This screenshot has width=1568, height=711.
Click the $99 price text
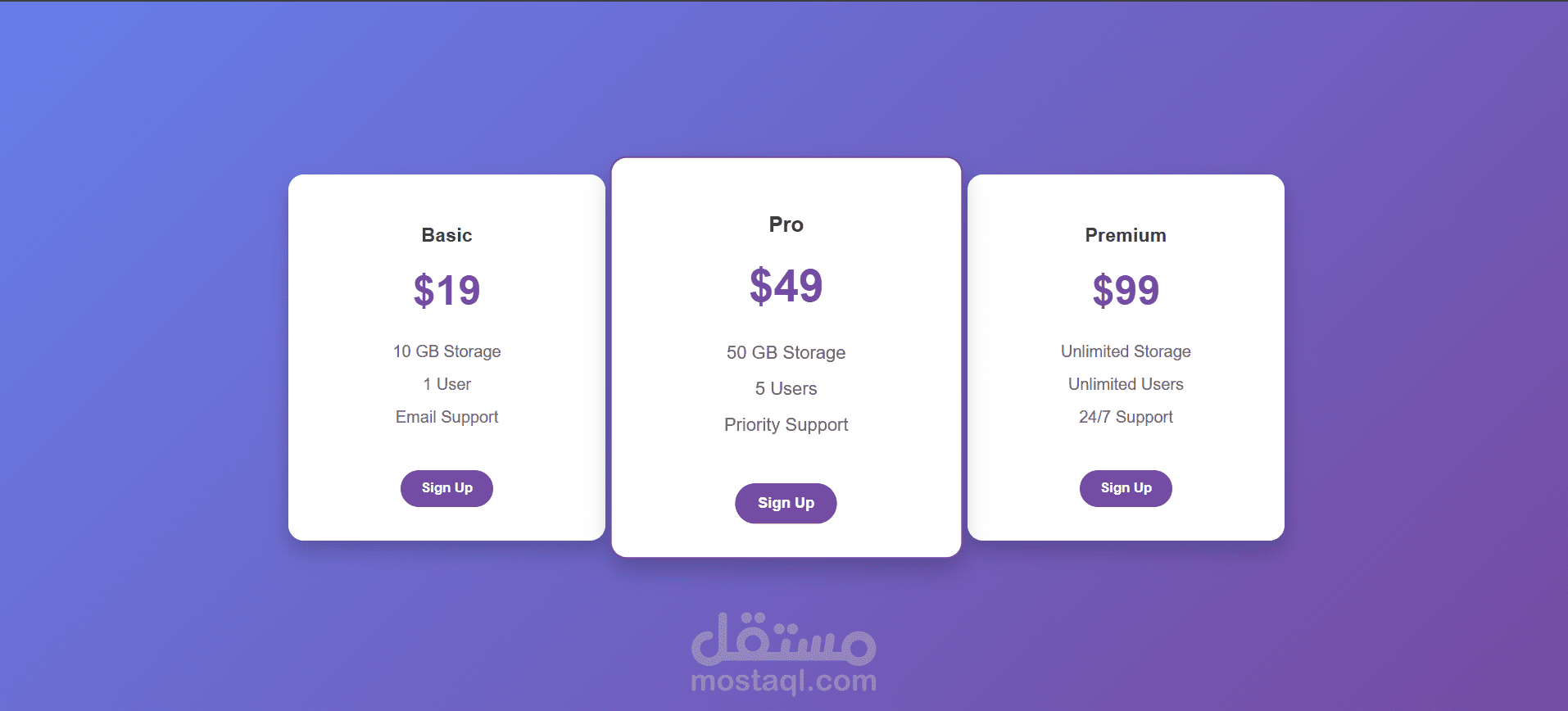click(1126, 289)
